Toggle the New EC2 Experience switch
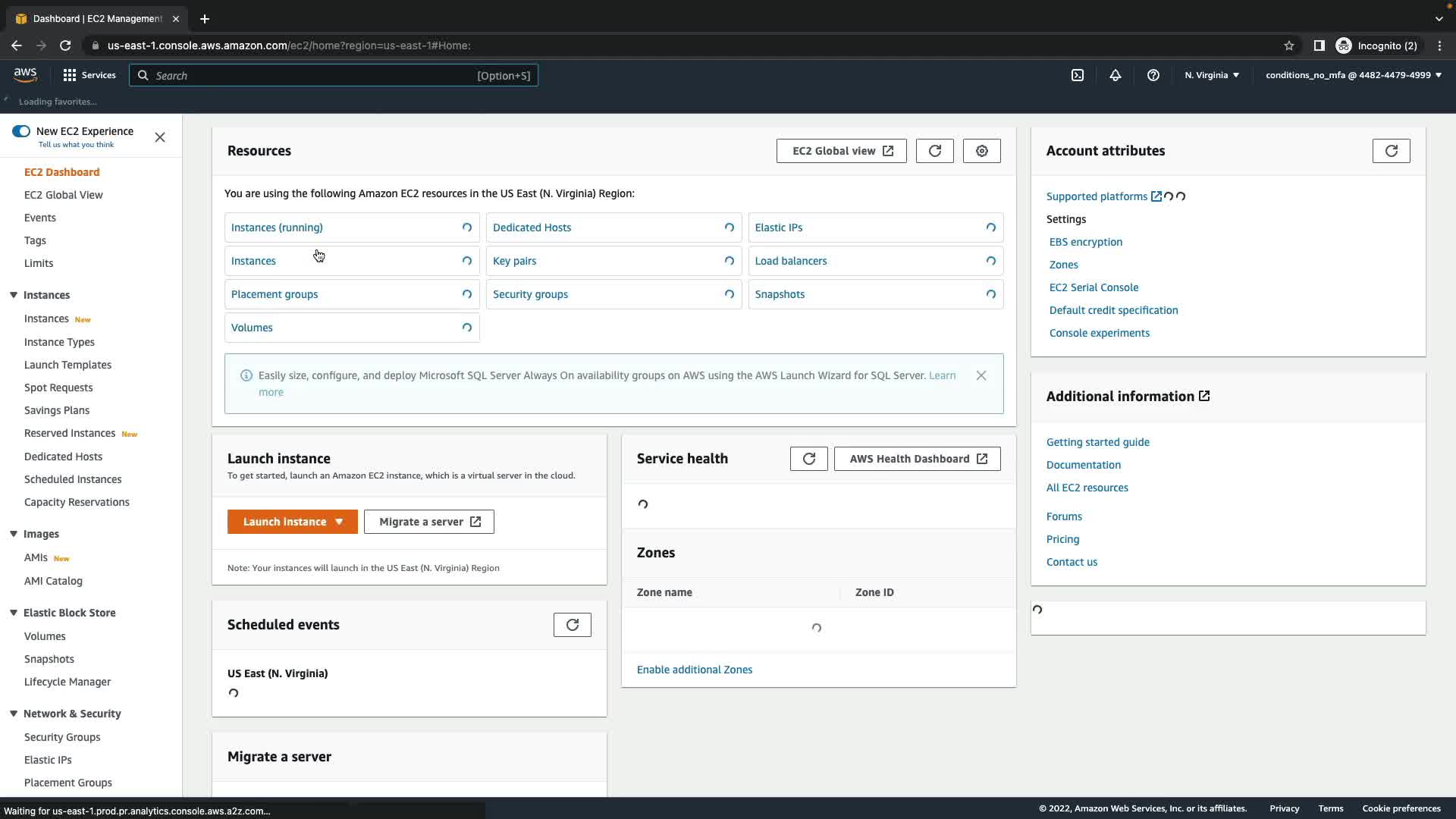Viewport: 1456px width, 819px height. pos(21,131)
